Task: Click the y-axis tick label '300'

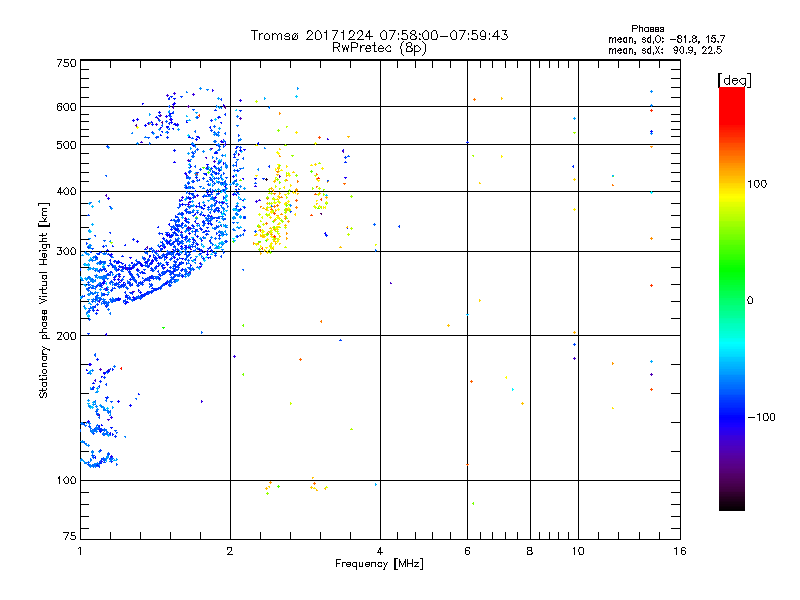Action: (66, 252)
